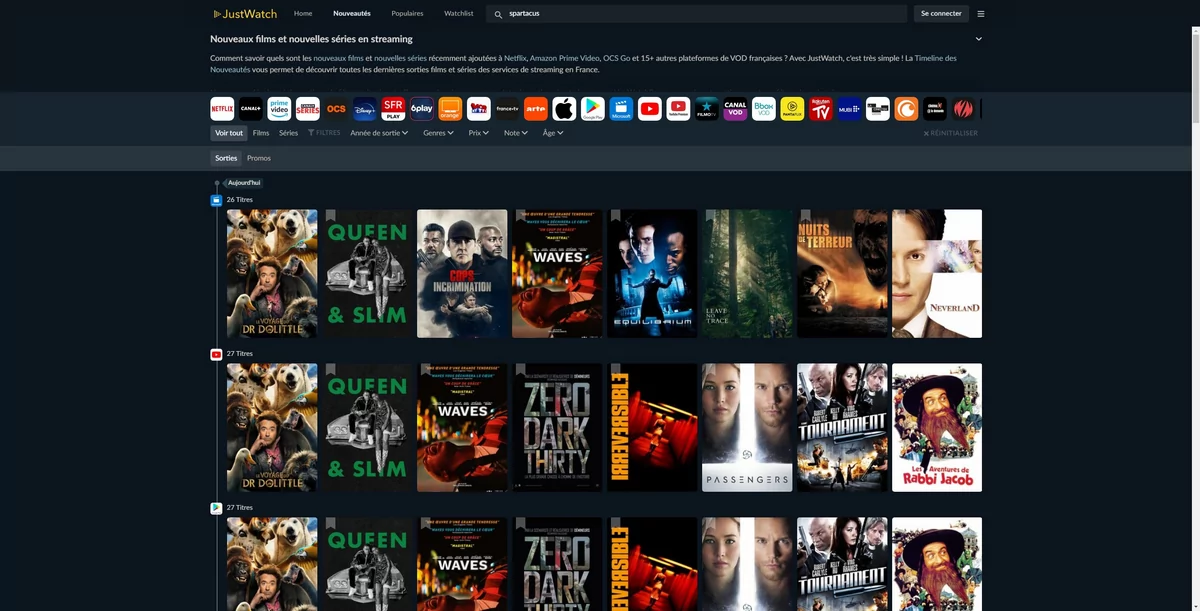Filter by Apple provider icon

click(x=564, y=109)
